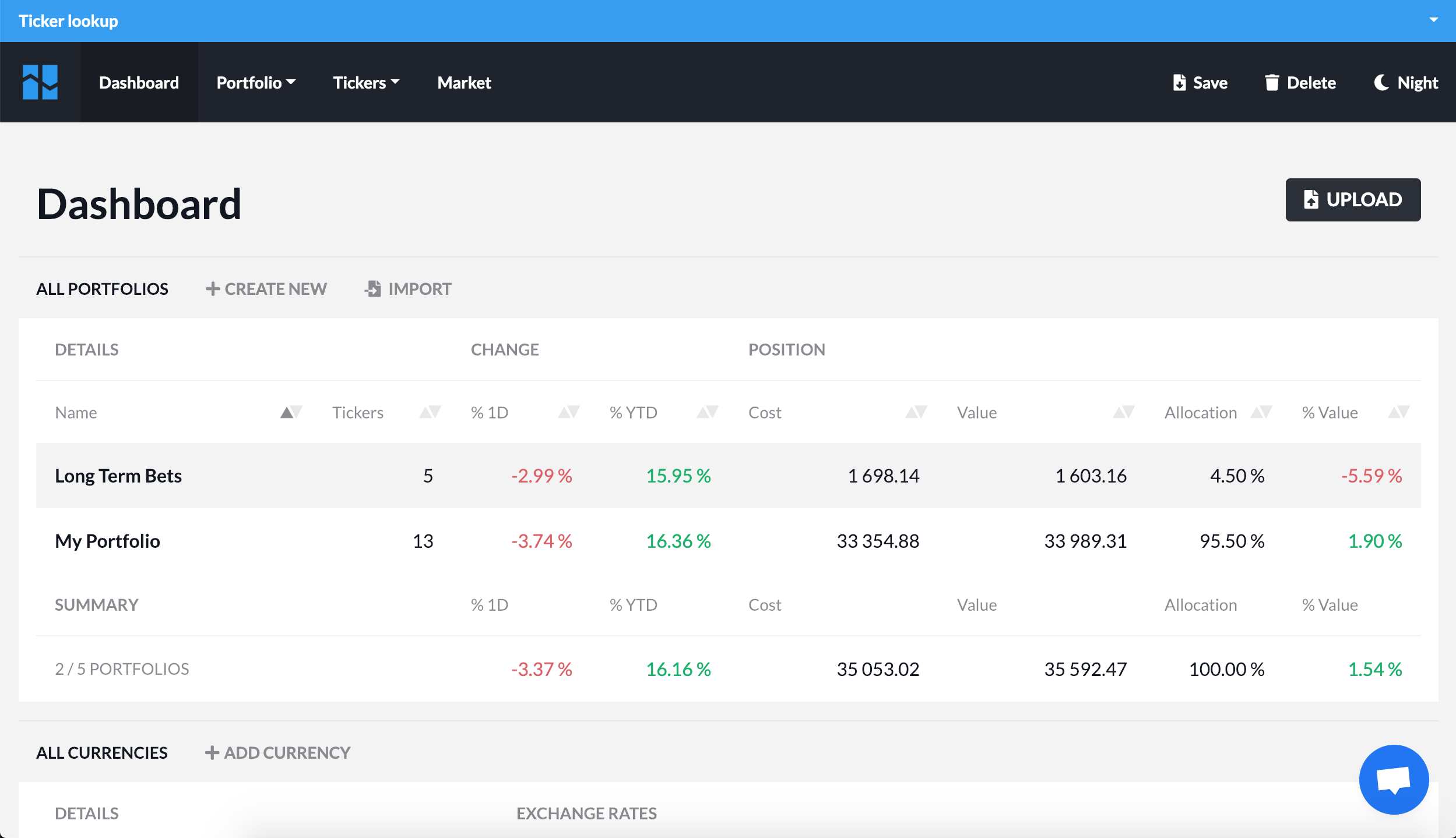
Task: Toggle Night mode on
Action: 1406,82
